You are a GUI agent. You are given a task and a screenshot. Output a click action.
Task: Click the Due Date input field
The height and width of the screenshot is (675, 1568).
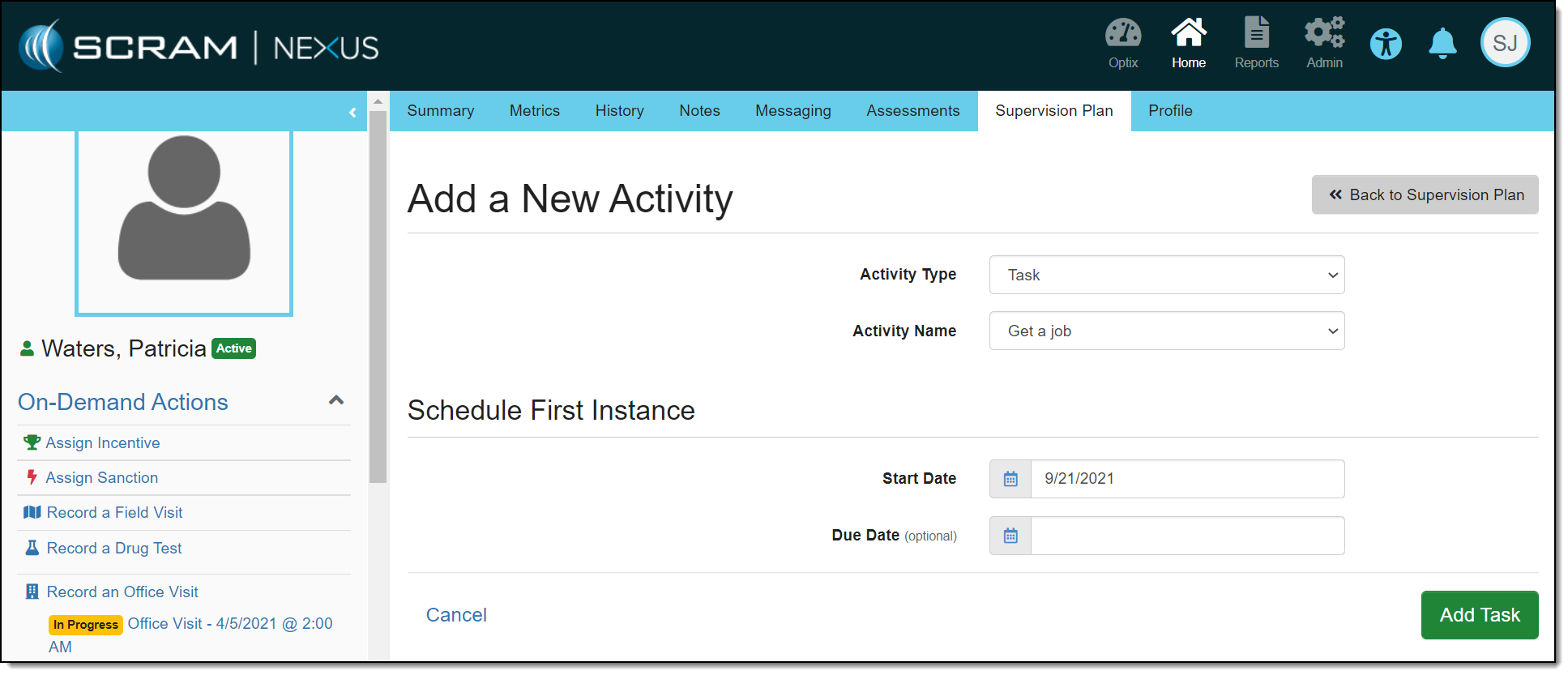1186,536
